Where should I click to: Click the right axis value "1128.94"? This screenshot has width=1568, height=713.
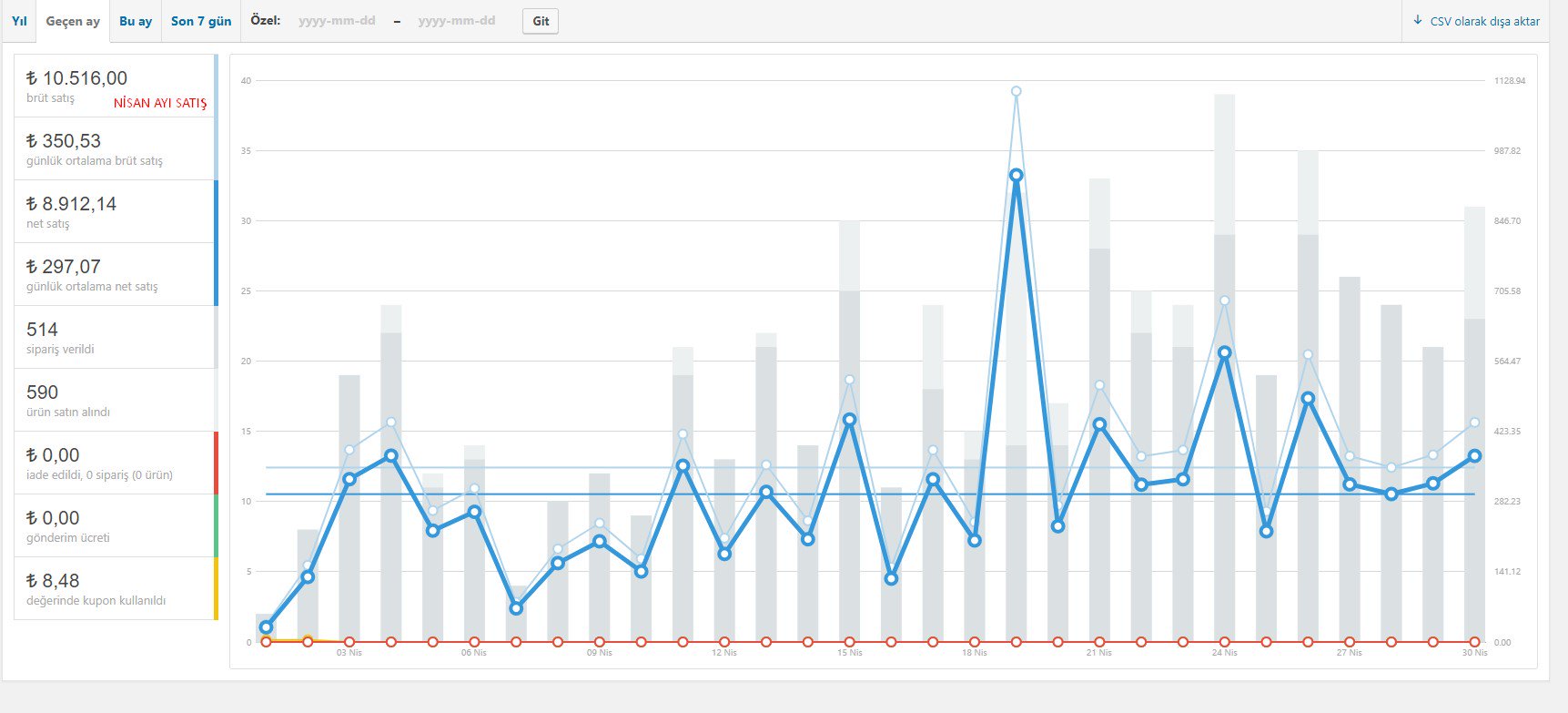[1510, 81]
